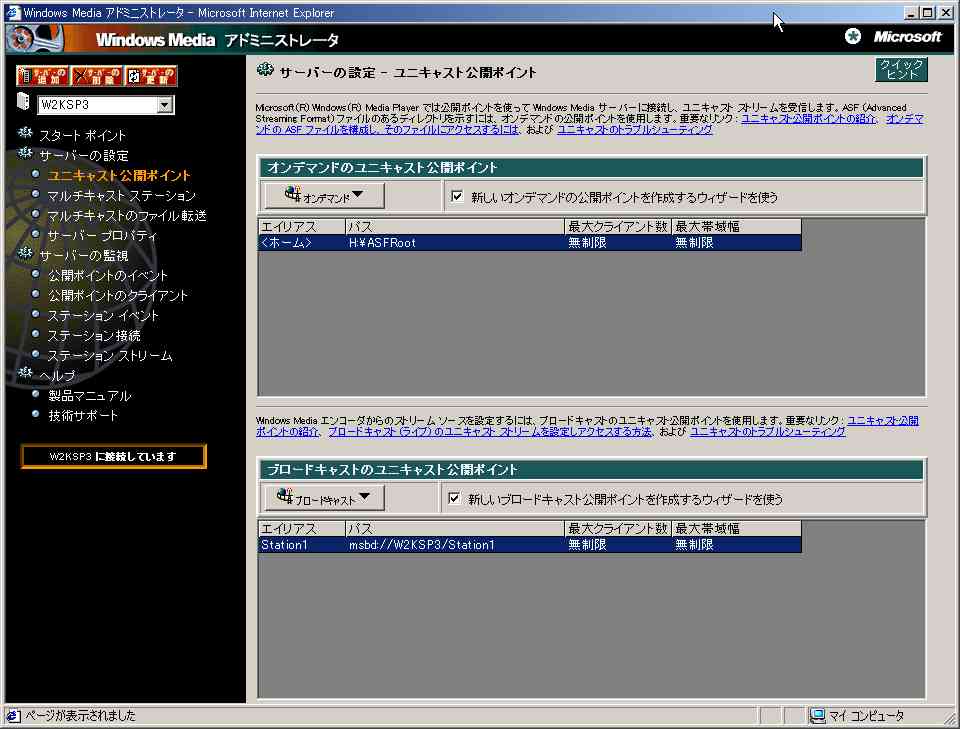This screenshot has height=729, width=960.
Task: Open 公開ポイントのクライアント in the sidebar
Action: click(x=118, y=296)
